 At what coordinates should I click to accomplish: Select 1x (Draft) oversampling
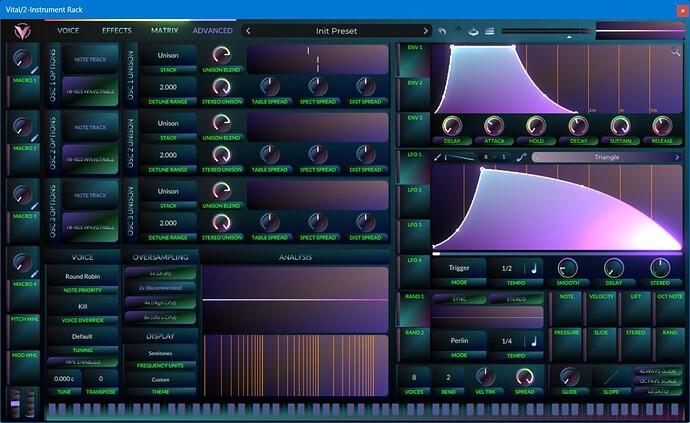[160, 273]
